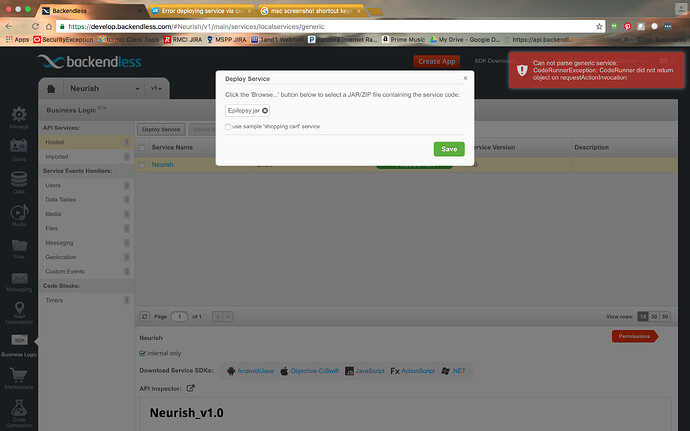Viewport: 690px width, 431px height.
Task: Open the API Inspector external link icon
Action: (x=191, y=388)
